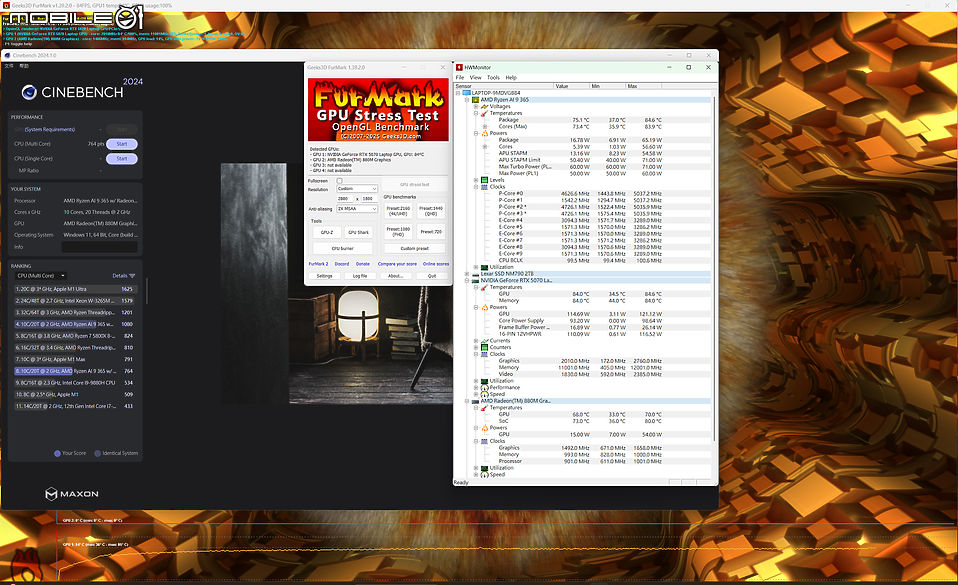Open the GPU-Z tool from FurMark

pos(327,232)
